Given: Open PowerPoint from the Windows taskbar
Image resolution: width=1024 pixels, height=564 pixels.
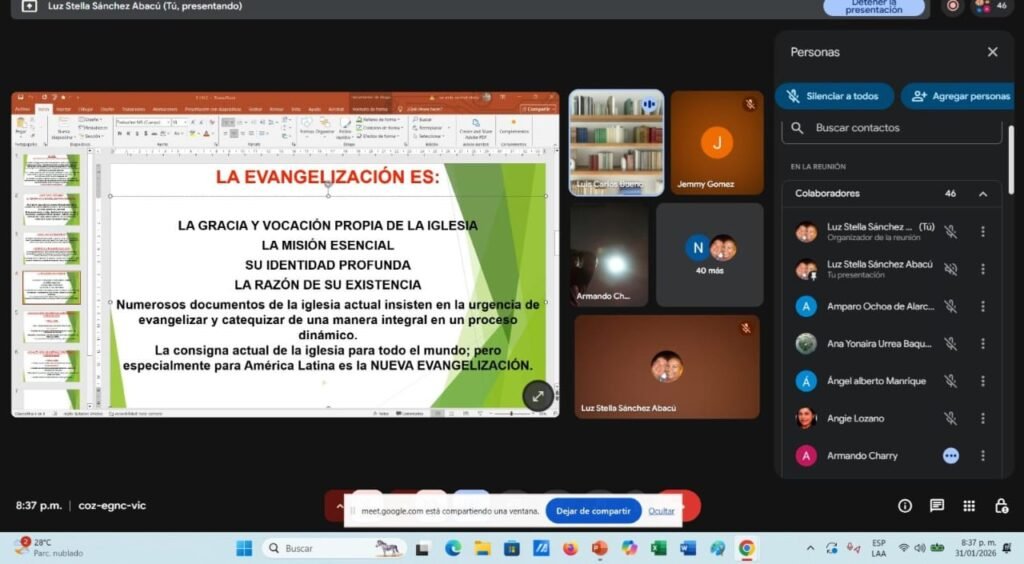Looking at the screenshot, I should [599, 548].
